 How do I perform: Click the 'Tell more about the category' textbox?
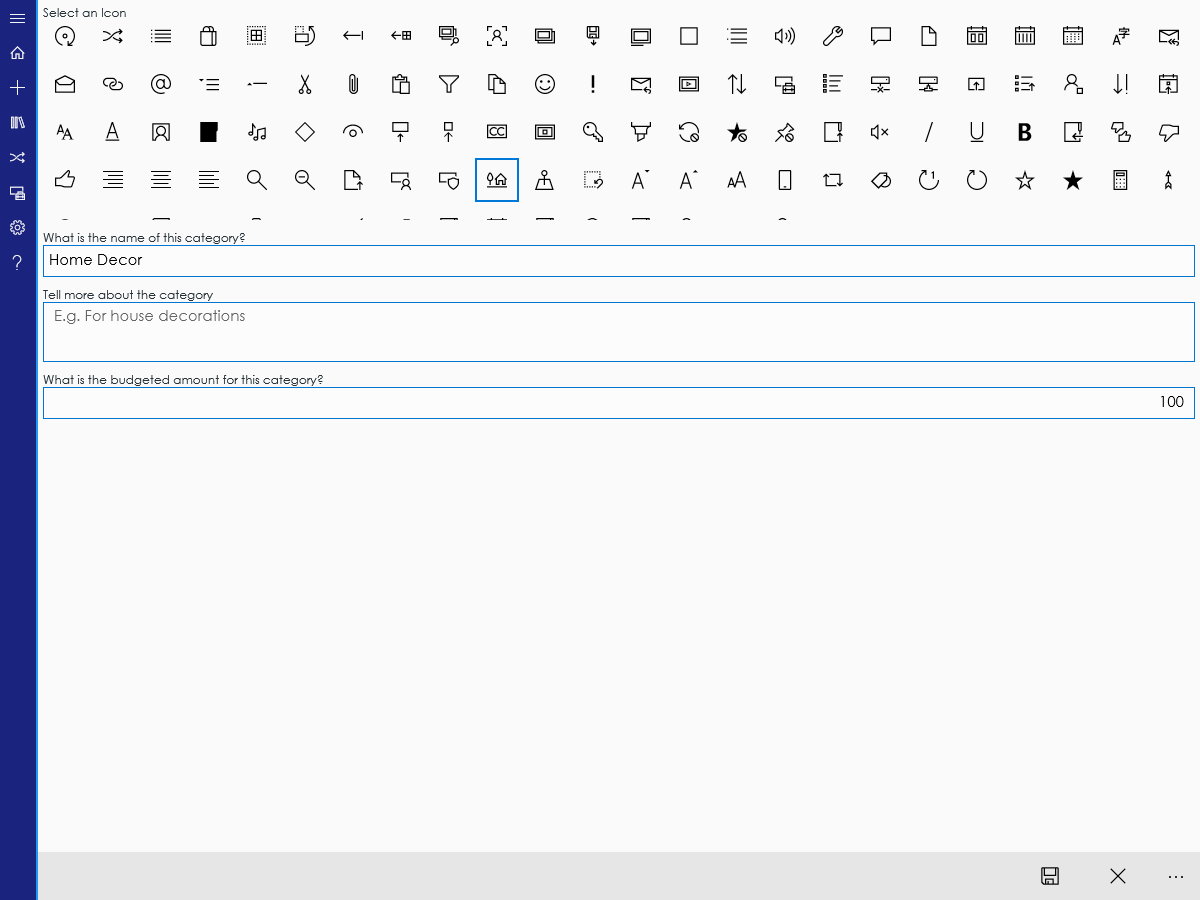[x=619, y=332]
